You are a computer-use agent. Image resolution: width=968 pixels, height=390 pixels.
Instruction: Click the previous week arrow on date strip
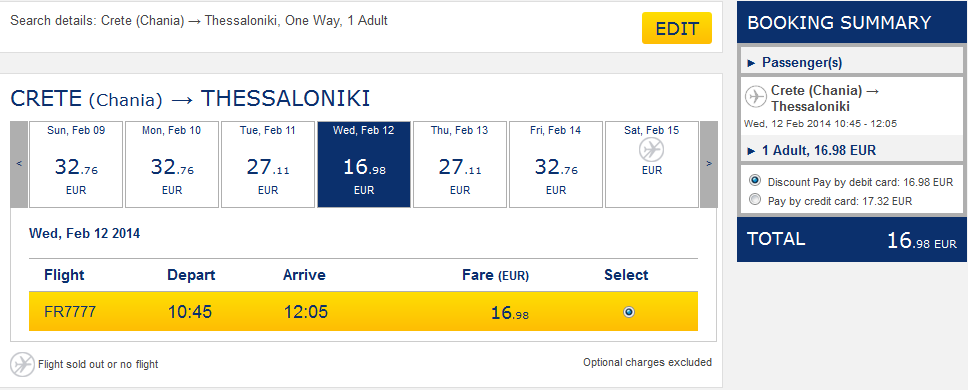pyautogui.click(x=19, y=164)
